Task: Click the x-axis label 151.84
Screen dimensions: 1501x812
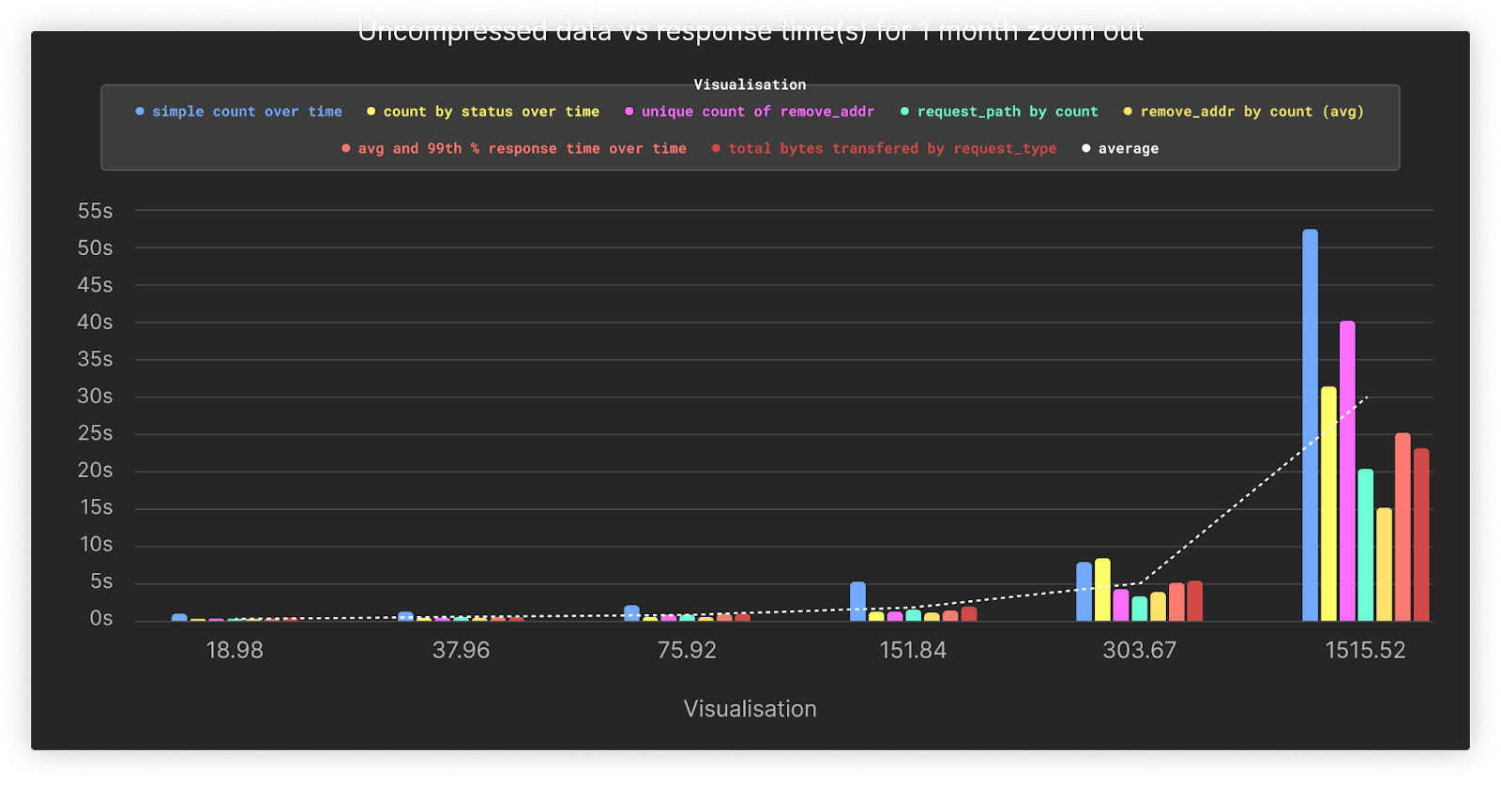Action: pos(913,651)
